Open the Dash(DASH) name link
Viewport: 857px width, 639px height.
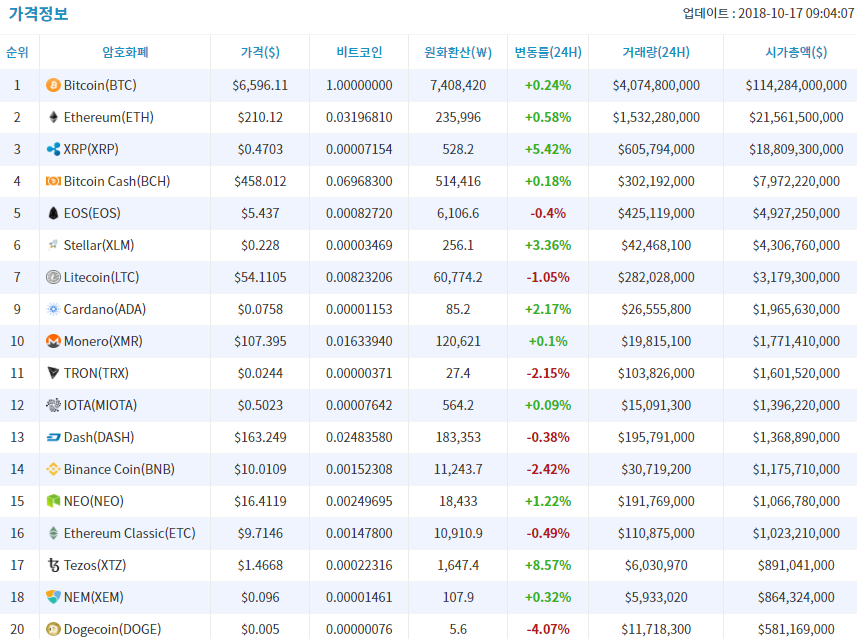click(99, 437)
